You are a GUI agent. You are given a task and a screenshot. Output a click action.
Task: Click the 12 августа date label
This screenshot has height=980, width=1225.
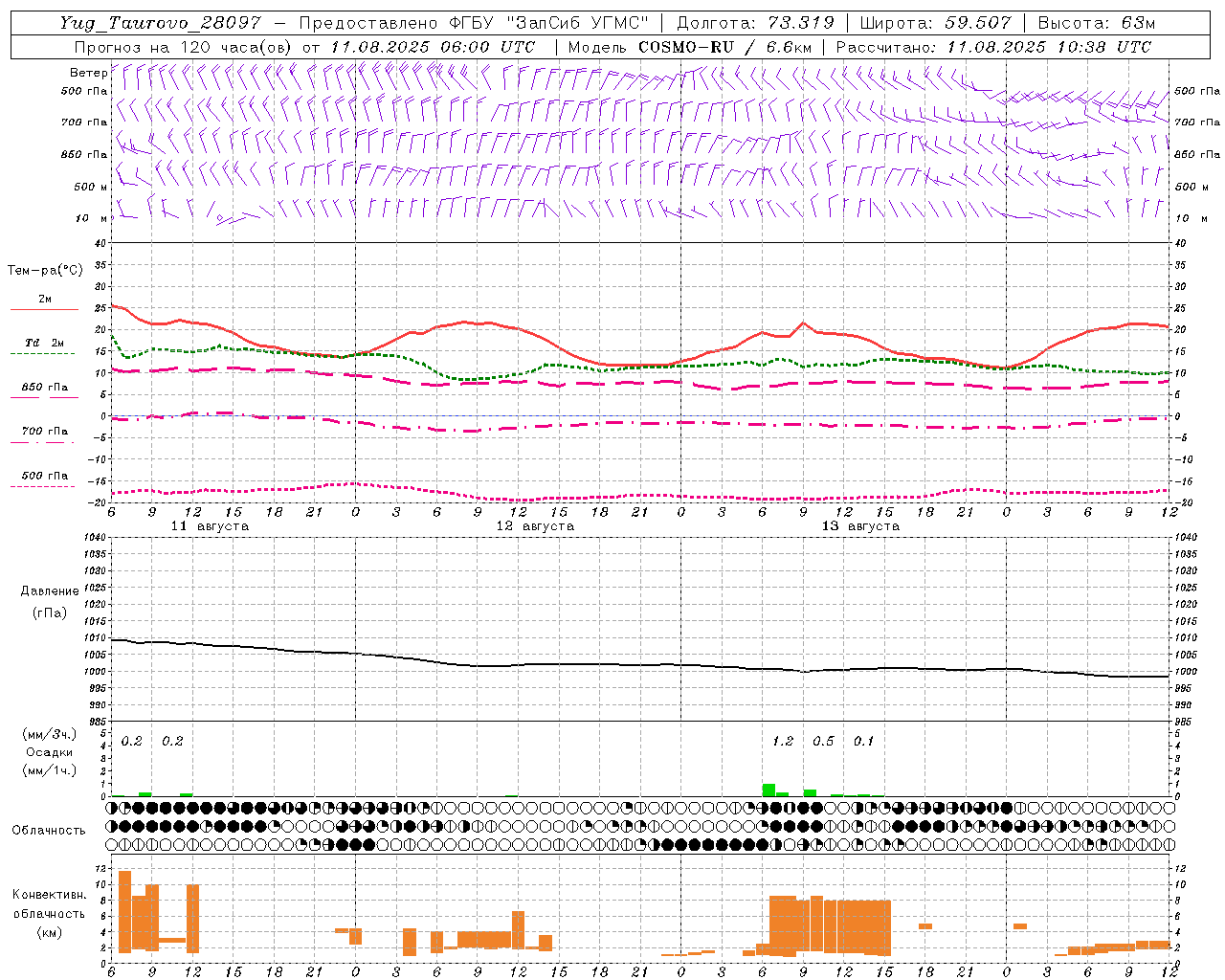535,526
